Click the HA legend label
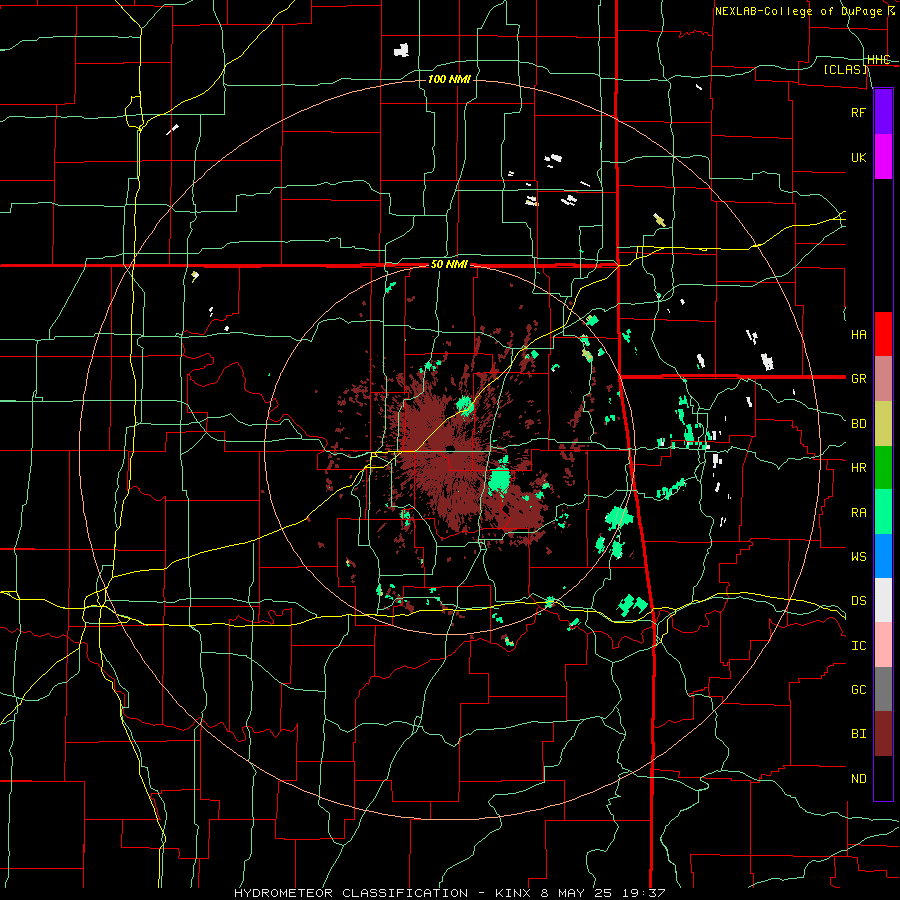 coord(858,334)
